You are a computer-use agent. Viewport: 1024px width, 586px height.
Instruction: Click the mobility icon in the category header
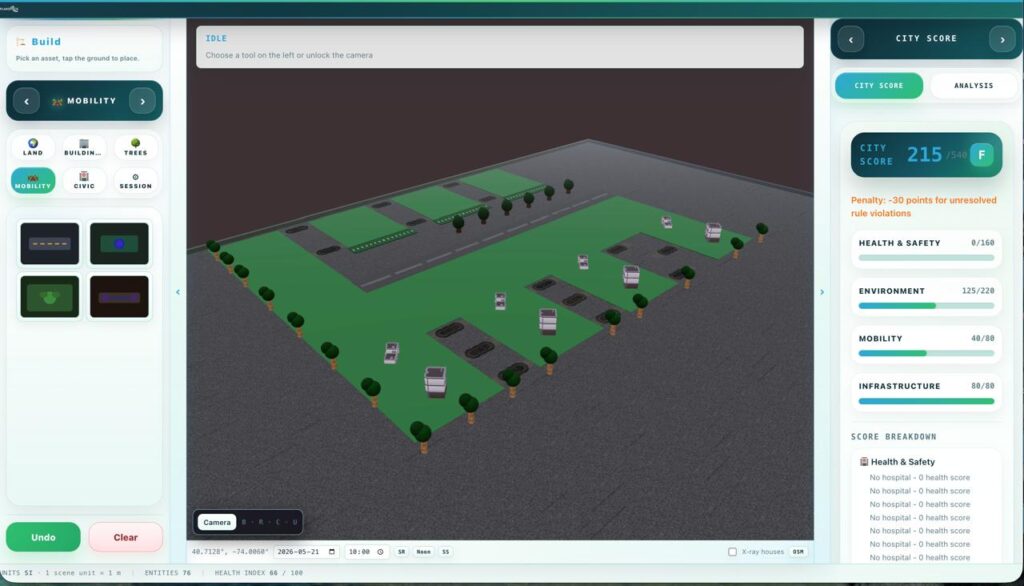(x=57, y=101)
